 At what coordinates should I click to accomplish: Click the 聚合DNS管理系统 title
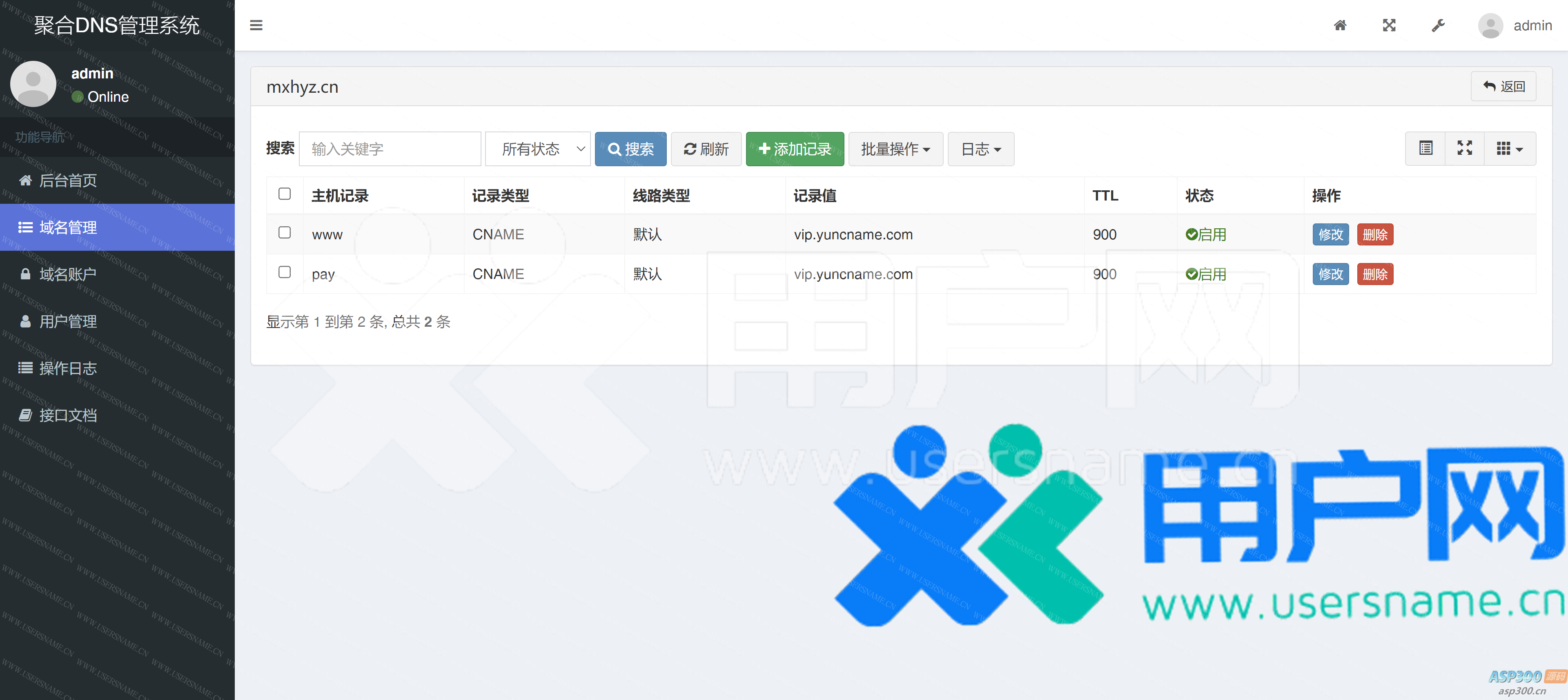pyautogui.click(x=117, y=25)
